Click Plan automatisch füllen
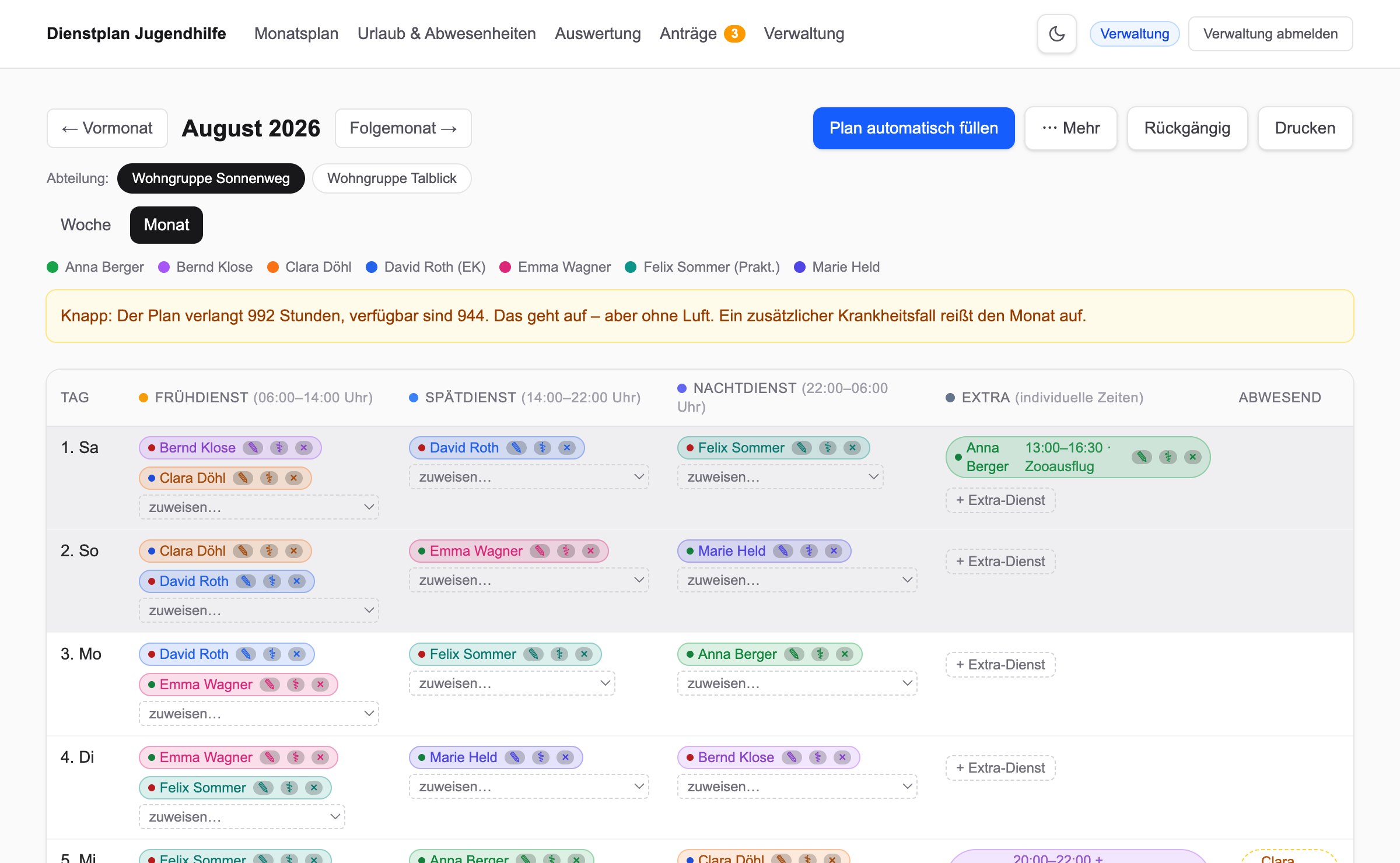Image resolution: width=1400 pixels, height=863 pixels. tap(914, 128)
